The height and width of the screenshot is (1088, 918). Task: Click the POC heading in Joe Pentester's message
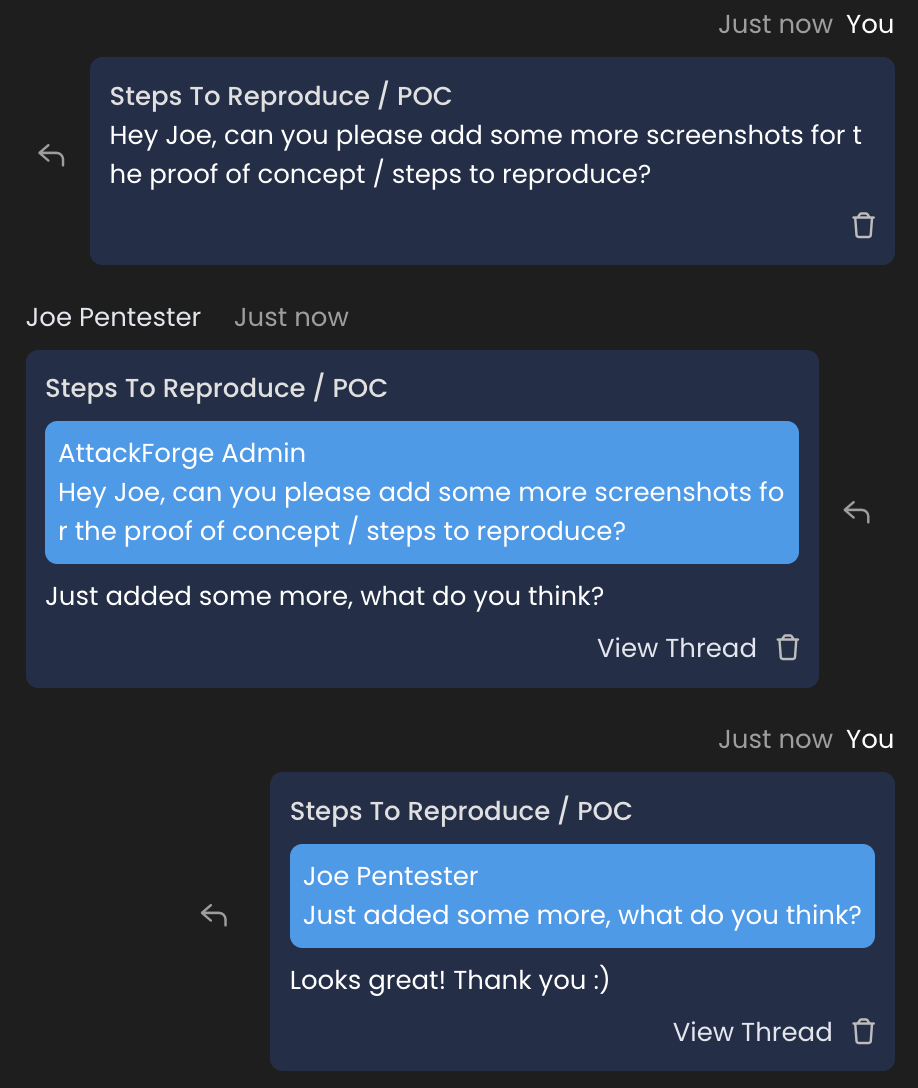coord(216,388)
